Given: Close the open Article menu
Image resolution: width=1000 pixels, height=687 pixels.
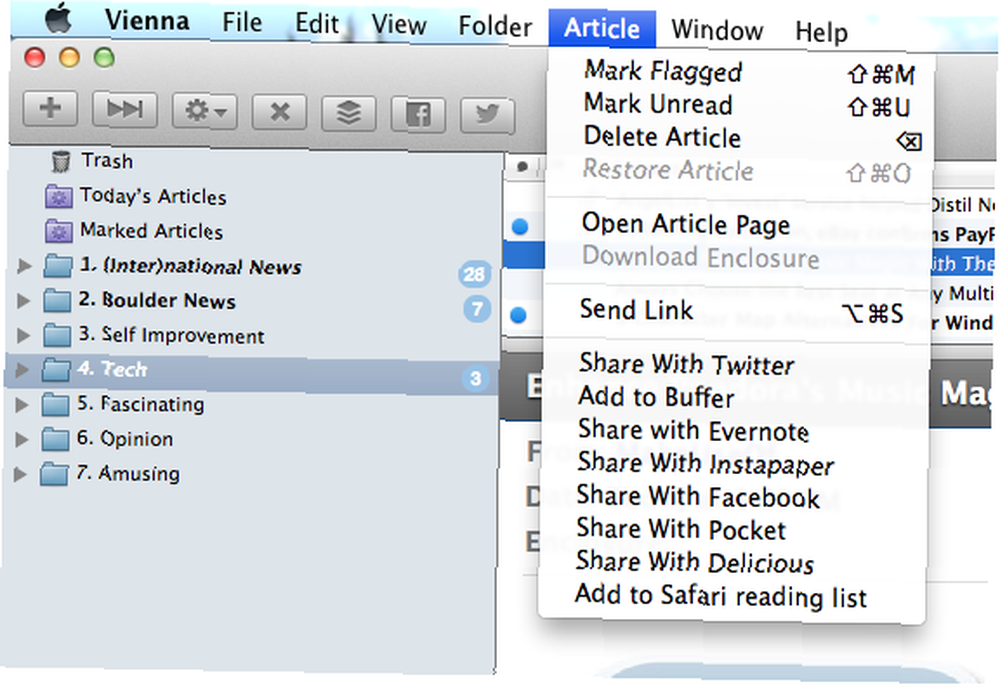Looking at the screenshot, I should (602, 29).
